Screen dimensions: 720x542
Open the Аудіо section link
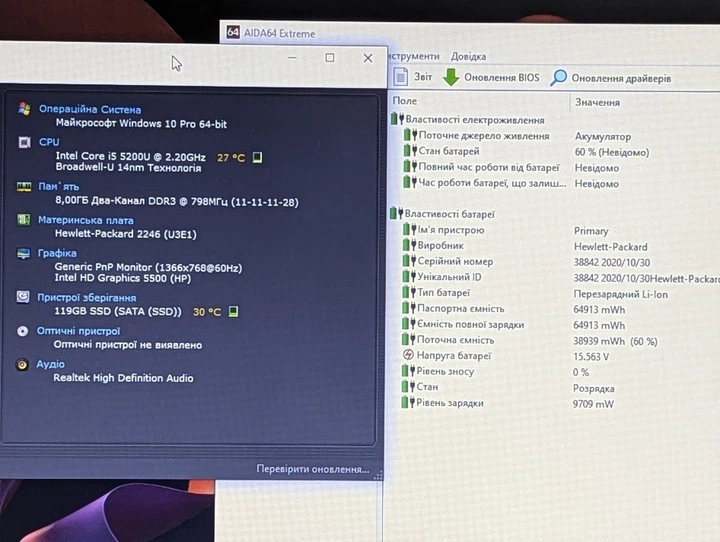(51, 364)
